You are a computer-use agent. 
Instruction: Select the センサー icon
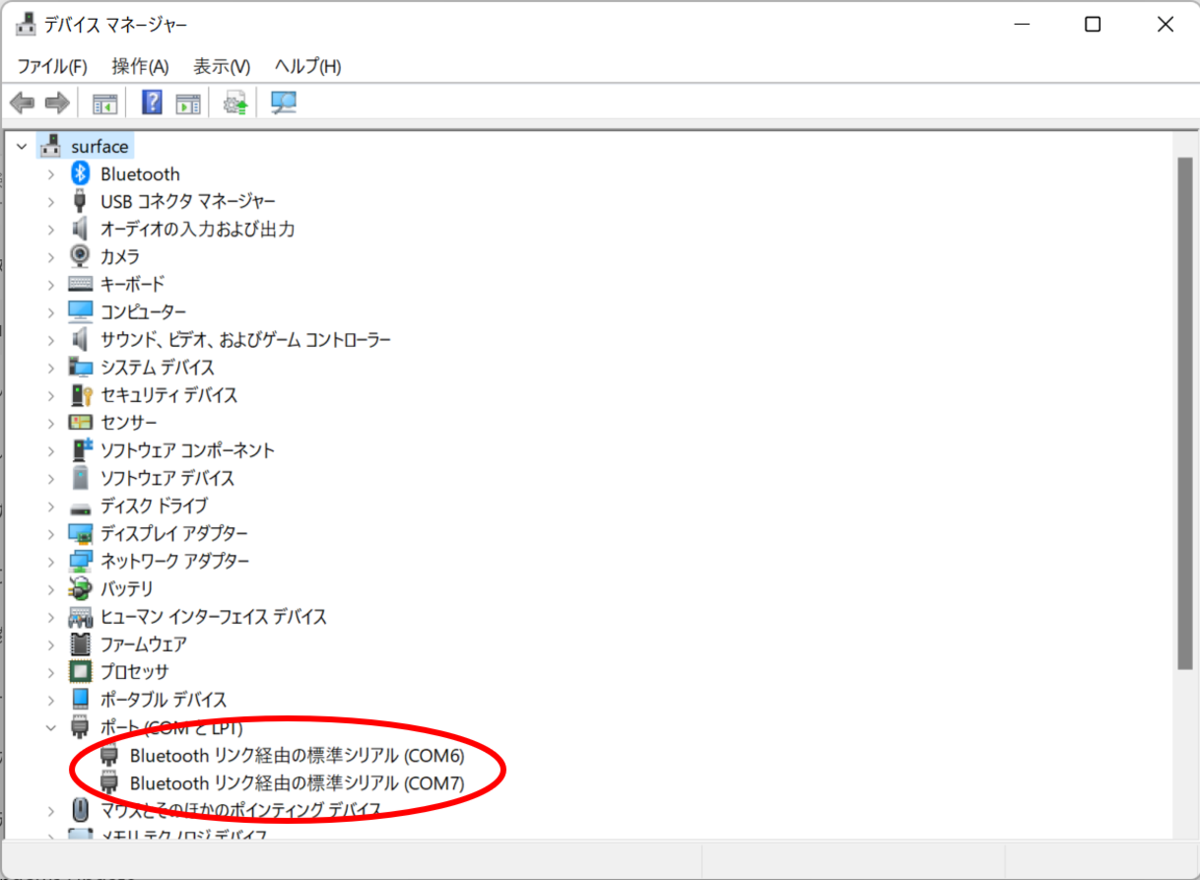click(81, 422)
